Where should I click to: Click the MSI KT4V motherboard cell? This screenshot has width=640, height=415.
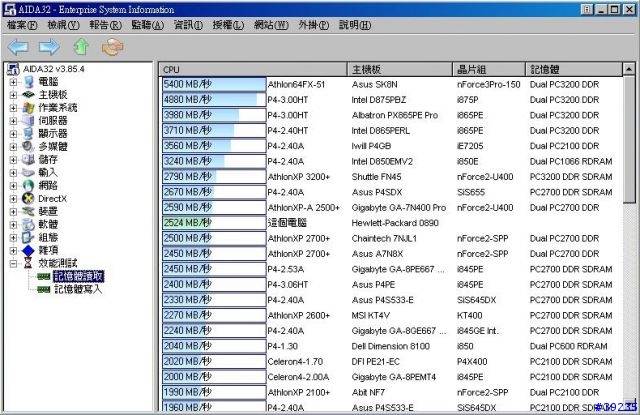pyautogui.click(x=371, y=315)
